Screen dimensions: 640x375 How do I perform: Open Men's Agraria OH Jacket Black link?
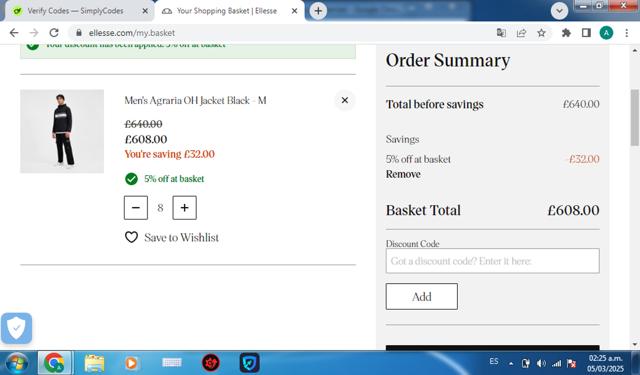click(x=195, y=100)
